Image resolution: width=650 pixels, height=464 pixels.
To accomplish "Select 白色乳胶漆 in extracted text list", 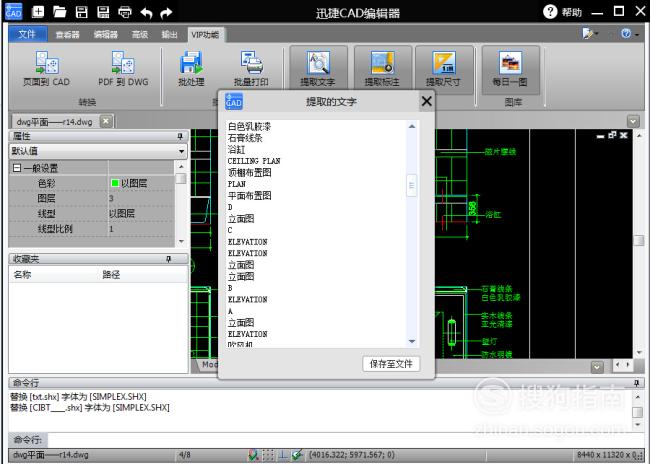I will click(250, 126).
